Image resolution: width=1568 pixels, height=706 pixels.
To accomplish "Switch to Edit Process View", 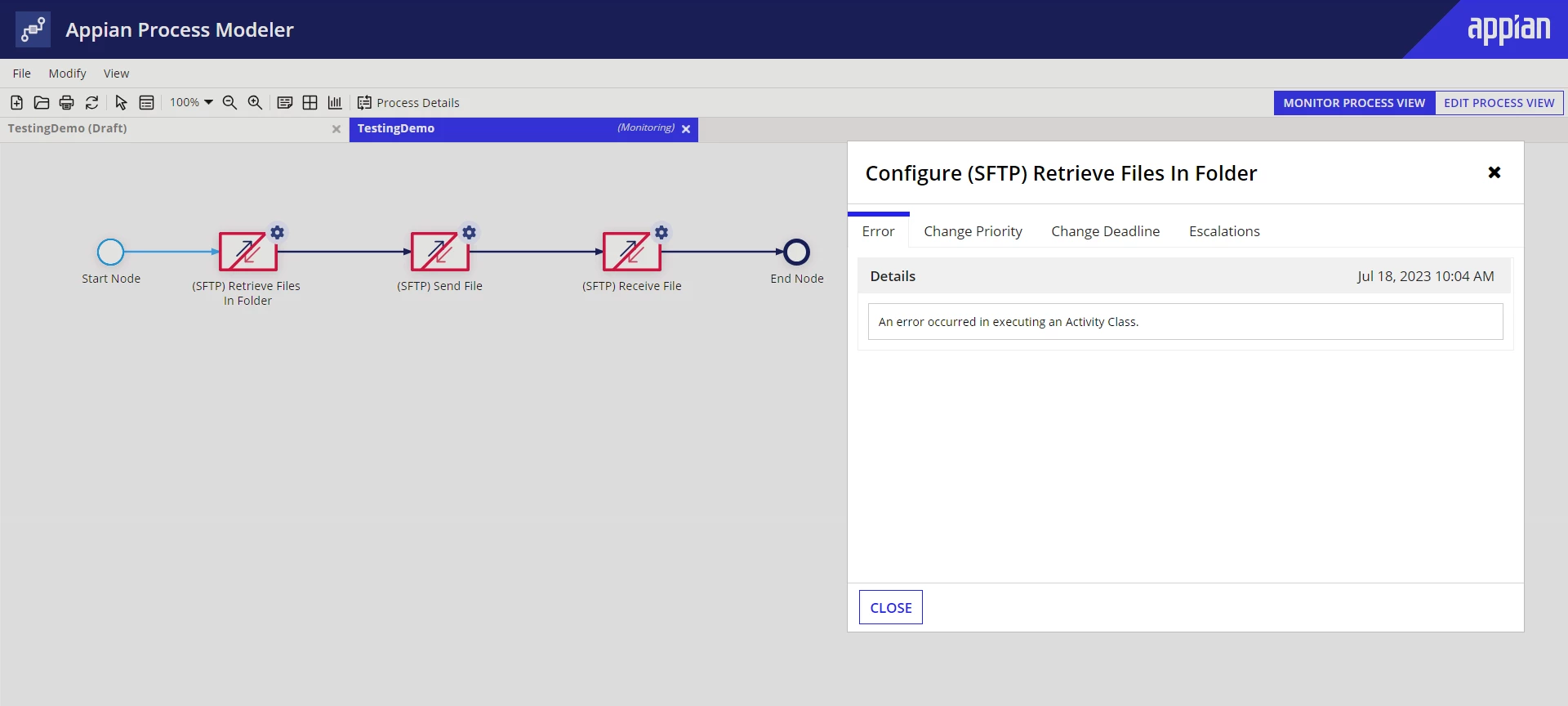I will [x=1499, y=103].
